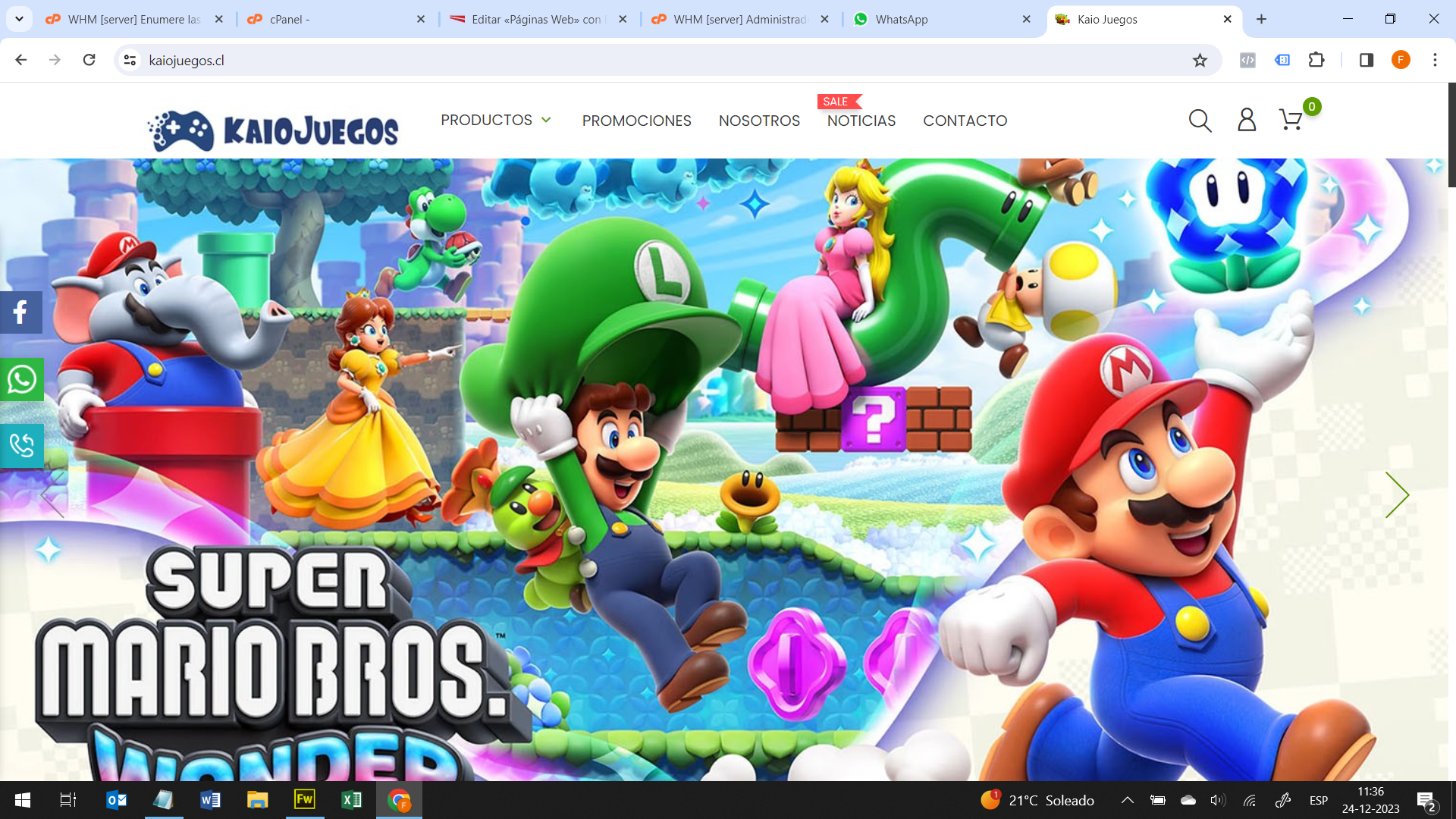Show hidden system tray icons
Screen dimensions: 1456x819
[x=1128, y=800]
